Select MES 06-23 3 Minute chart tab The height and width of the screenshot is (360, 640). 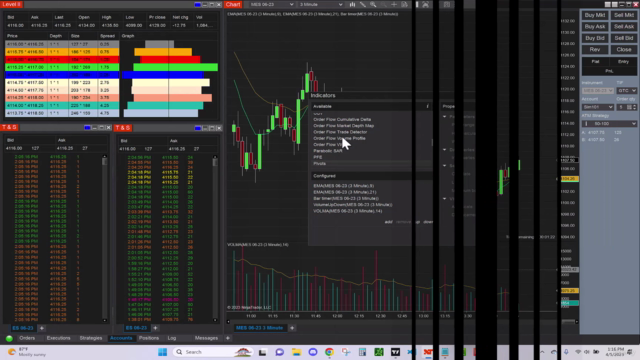[259, 328]
